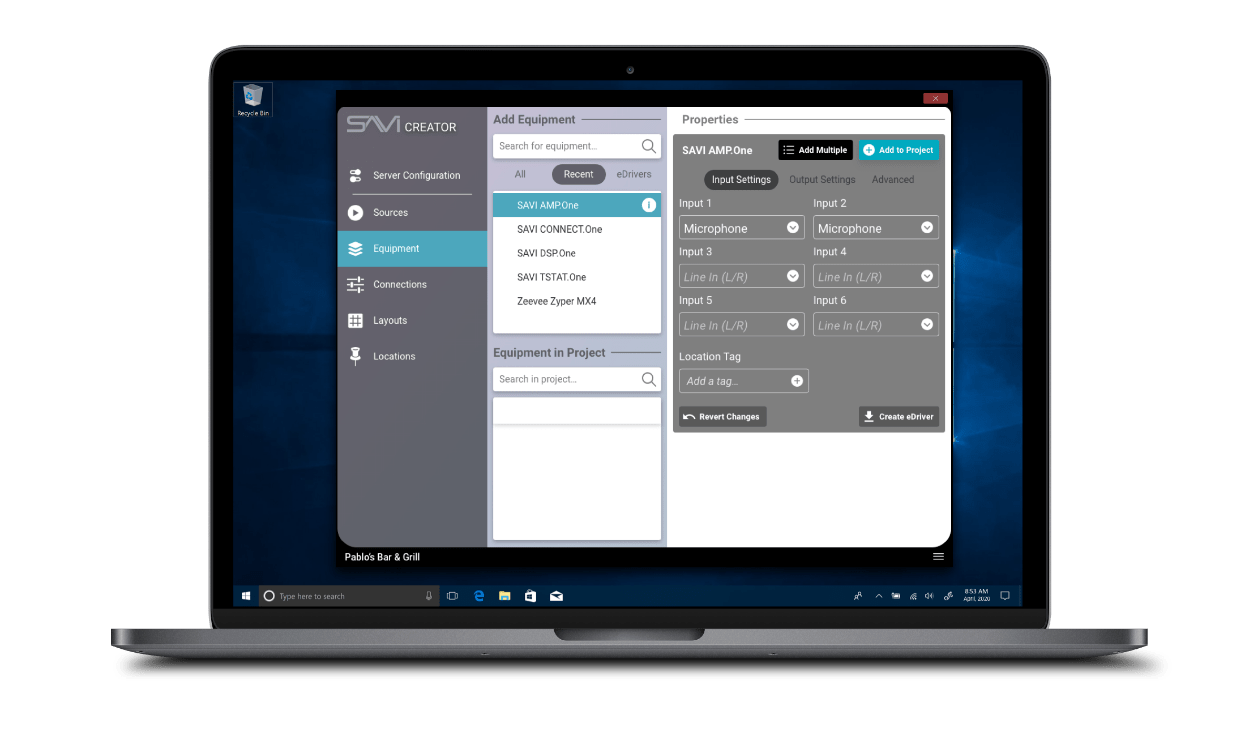Click the Windows taskbar search box
This screenshot has height=732, width=1258.
point(348,596)
